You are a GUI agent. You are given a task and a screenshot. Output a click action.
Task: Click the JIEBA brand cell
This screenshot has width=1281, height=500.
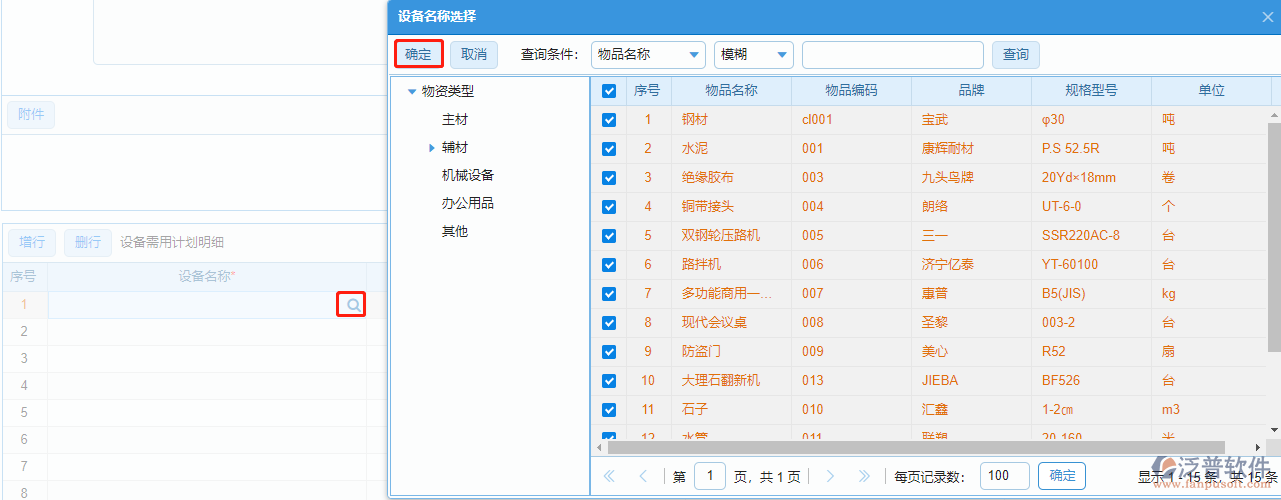(x=971, y=381)
